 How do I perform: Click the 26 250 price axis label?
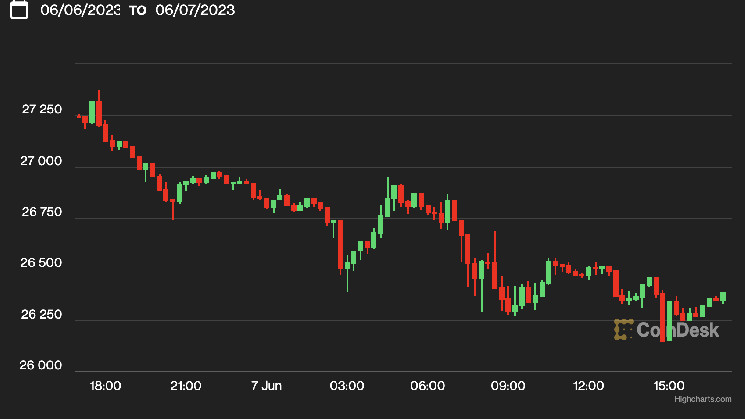tap(42, 315)
